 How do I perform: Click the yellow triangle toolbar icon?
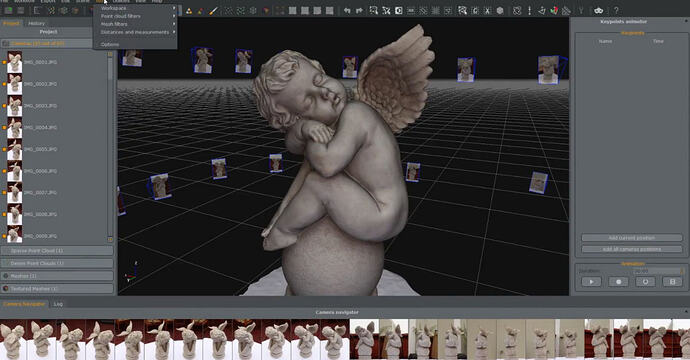[x=189, y=11]
